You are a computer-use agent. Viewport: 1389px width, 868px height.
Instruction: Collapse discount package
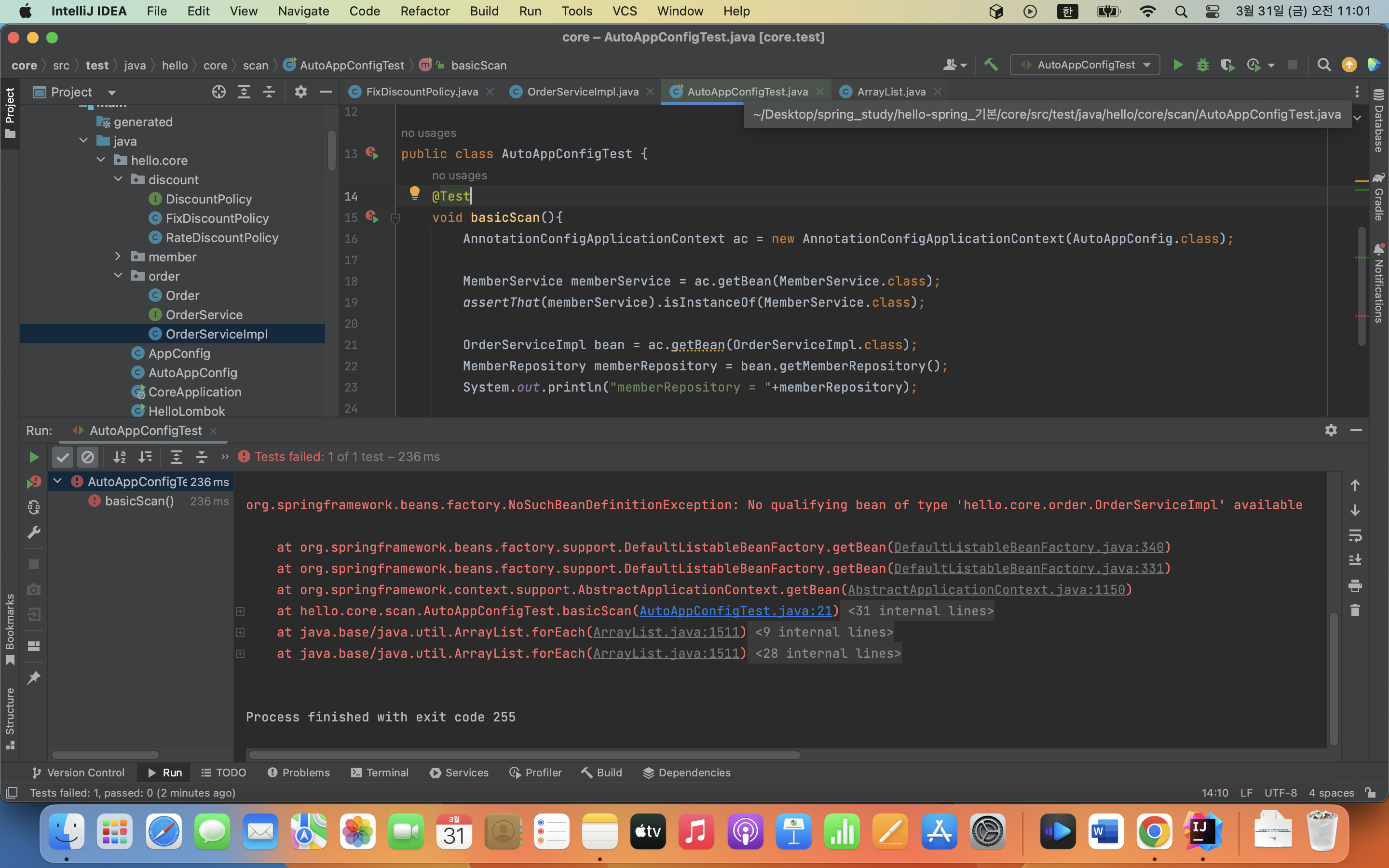(118, 179)
